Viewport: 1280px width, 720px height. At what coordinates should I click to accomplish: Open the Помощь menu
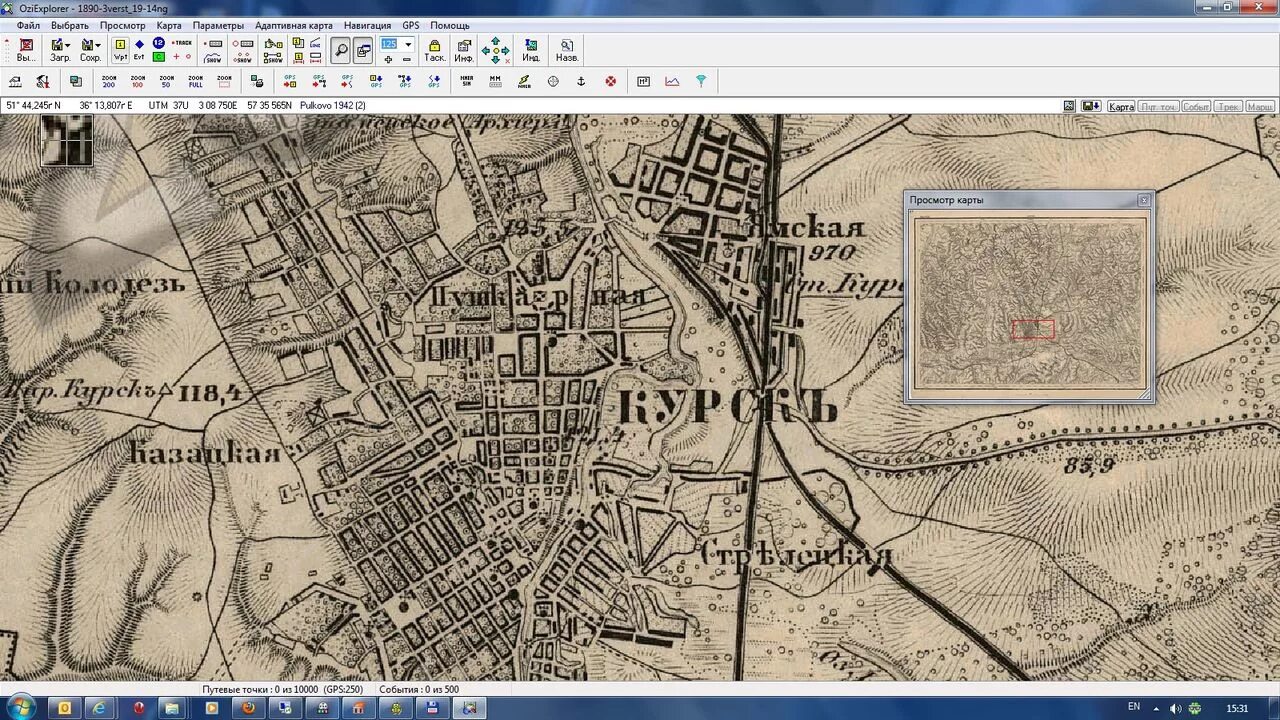(x=450, y=25)
